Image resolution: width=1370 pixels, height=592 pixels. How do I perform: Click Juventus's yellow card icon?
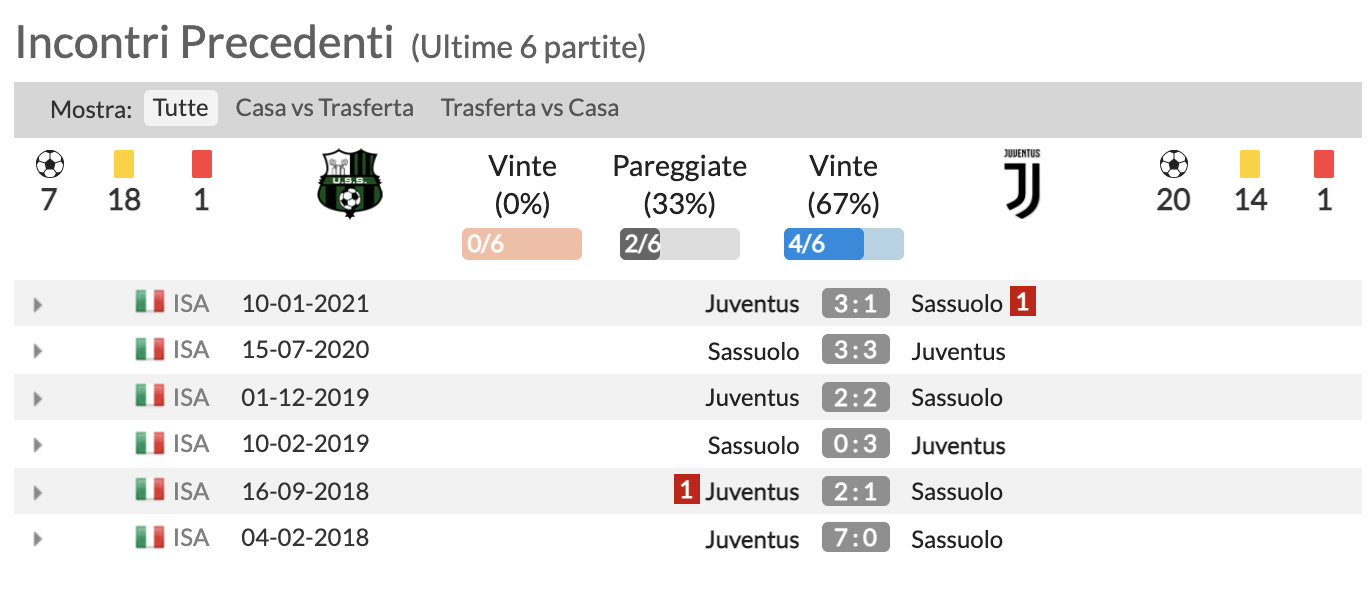1250,163
